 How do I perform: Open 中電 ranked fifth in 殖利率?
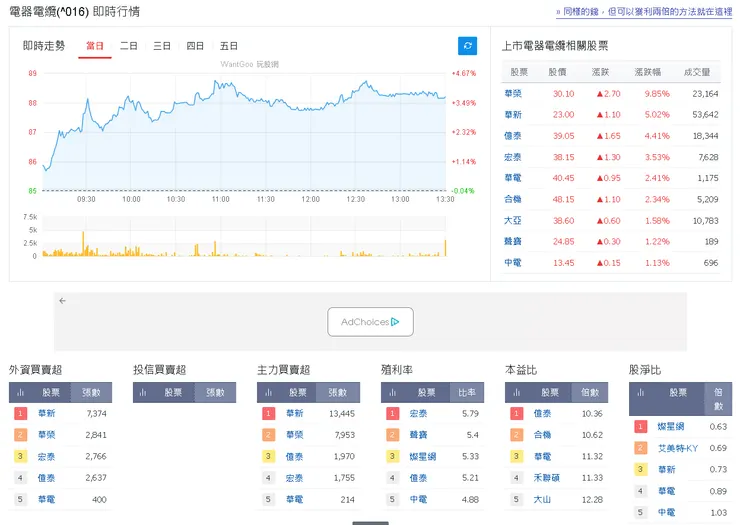(418, 499)
